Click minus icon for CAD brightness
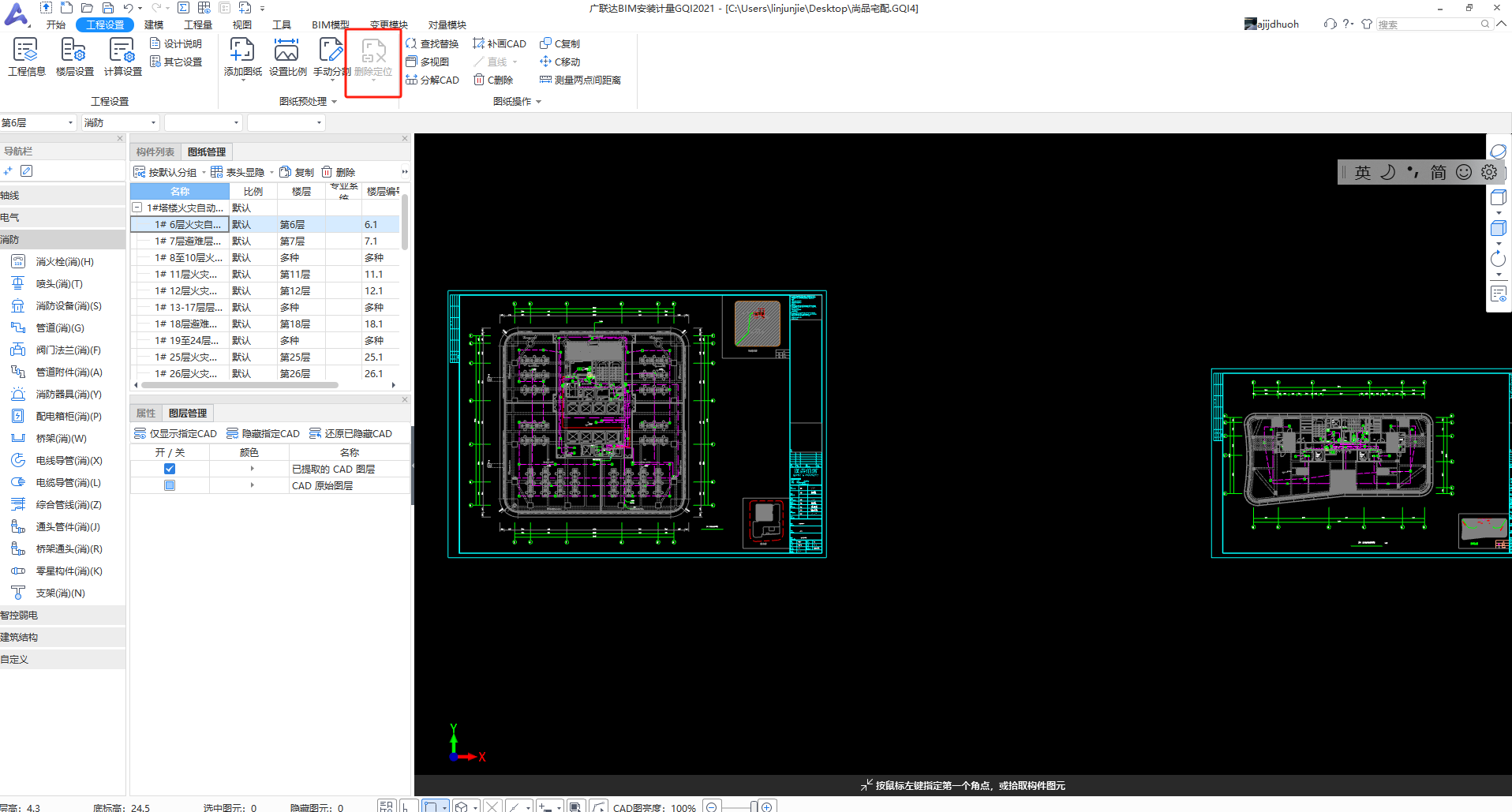This screenshot has height=812, width=1512. (711, 806)
